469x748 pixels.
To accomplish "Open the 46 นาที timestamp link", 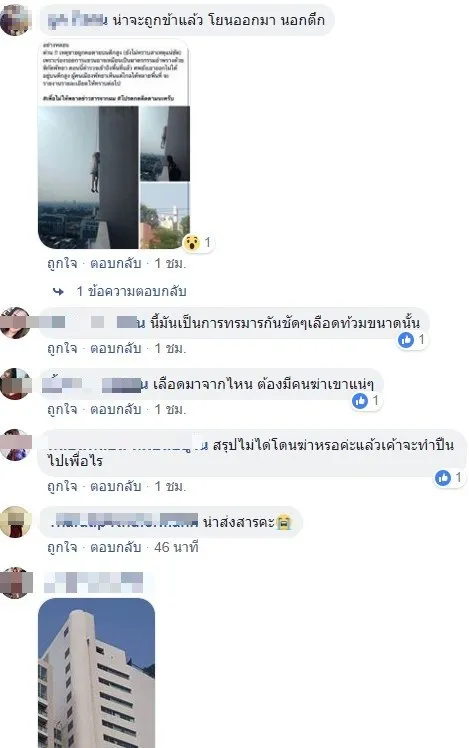I will point(176,547).
